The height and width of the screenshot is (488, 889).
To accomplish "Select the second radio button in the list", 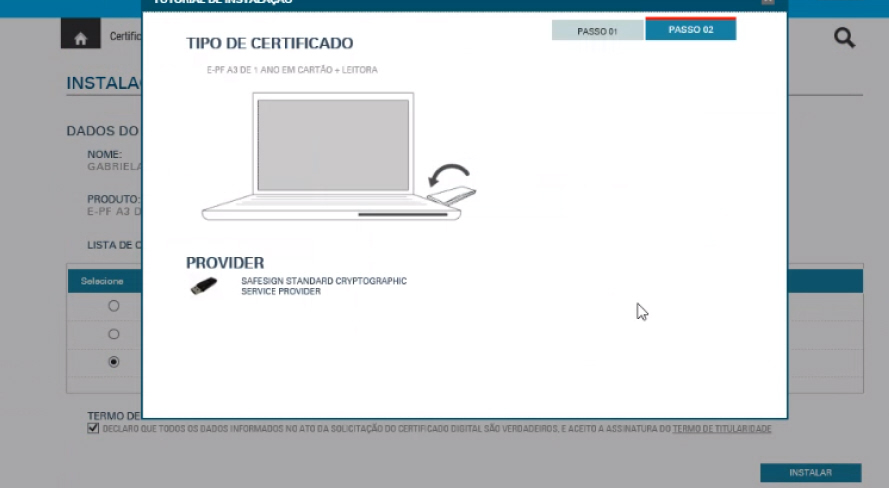I will click(x=113, y=334).
